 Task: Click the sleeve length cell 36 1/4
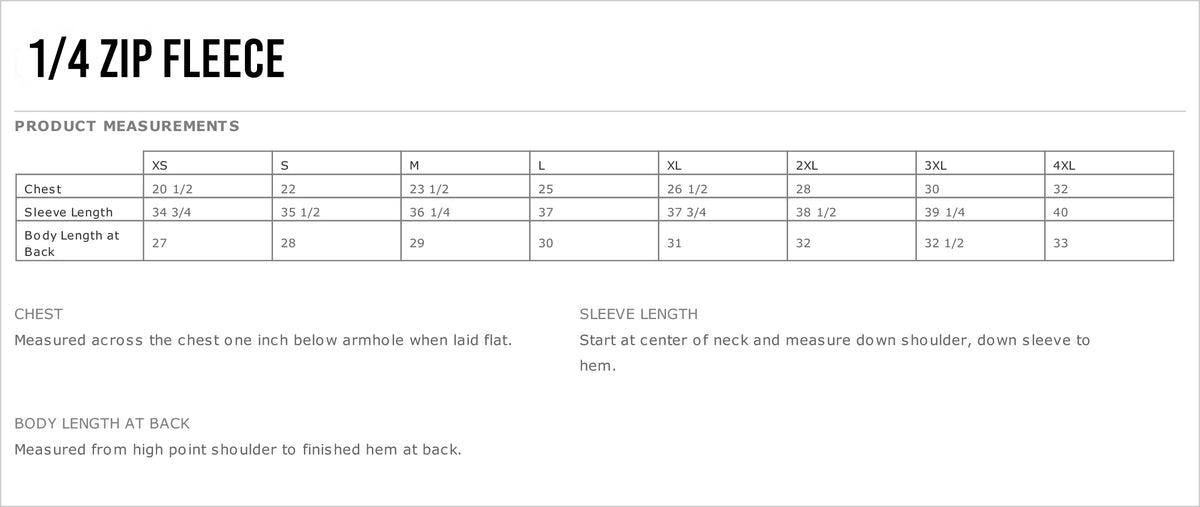coord(432,212)
